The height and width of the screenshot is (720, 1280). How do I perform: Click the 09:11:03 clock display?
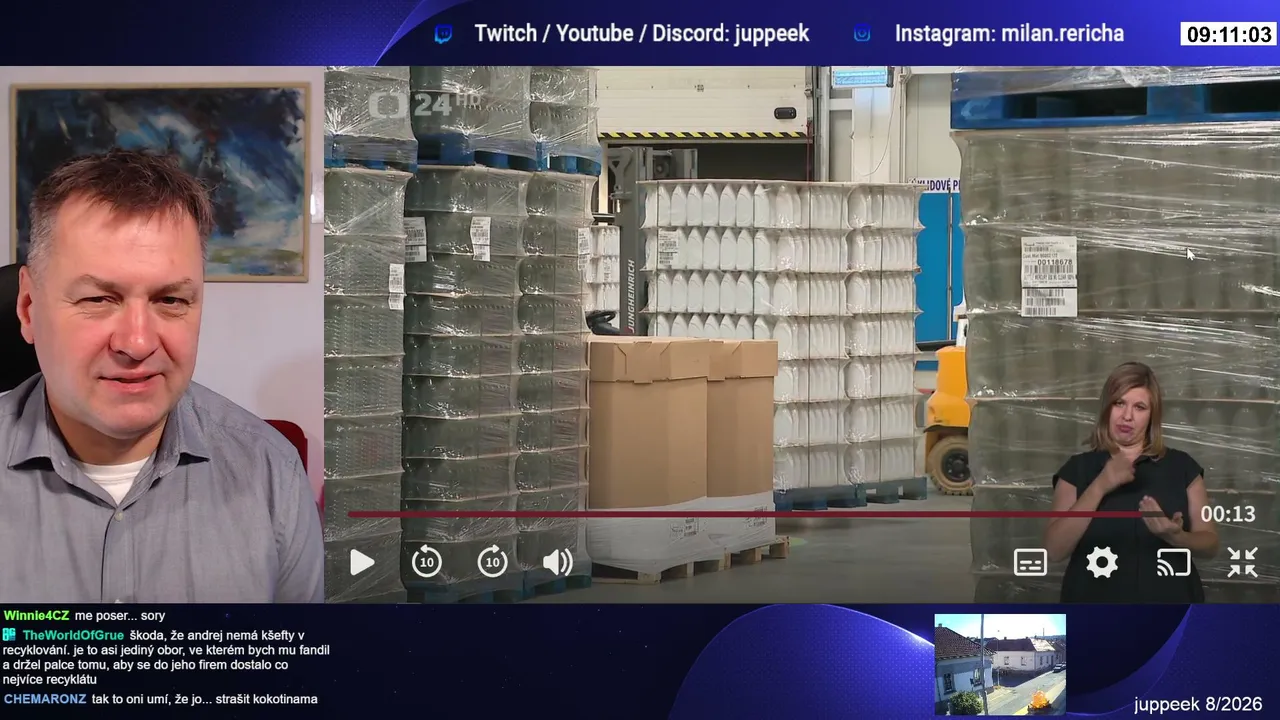(x=1230, y=35)
